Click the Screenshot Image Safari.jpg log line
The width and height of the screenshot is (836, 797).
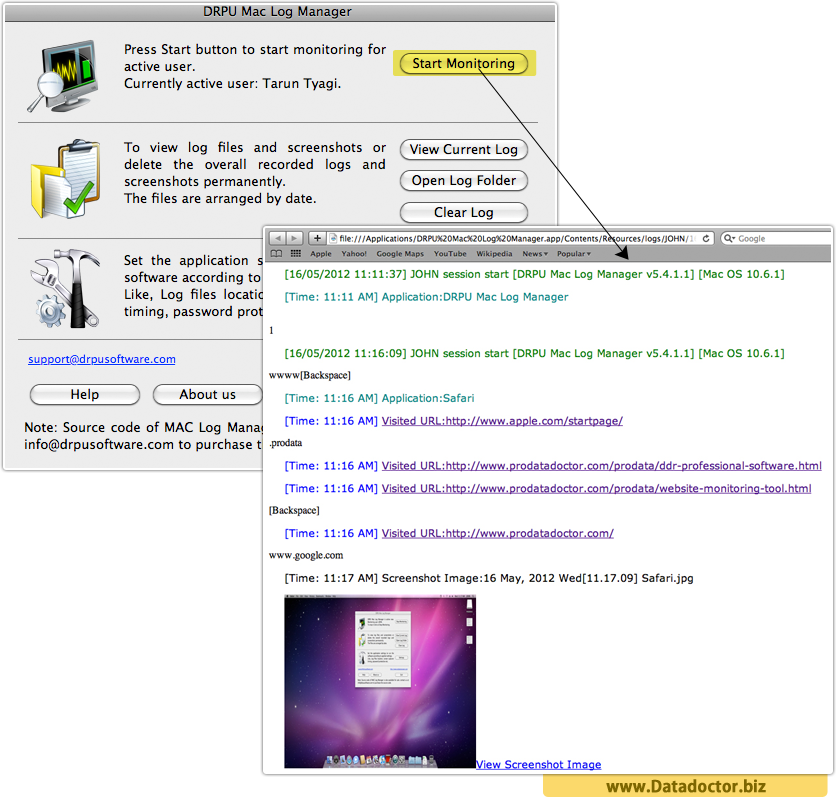pyautogui.click(x=489, y=578)
